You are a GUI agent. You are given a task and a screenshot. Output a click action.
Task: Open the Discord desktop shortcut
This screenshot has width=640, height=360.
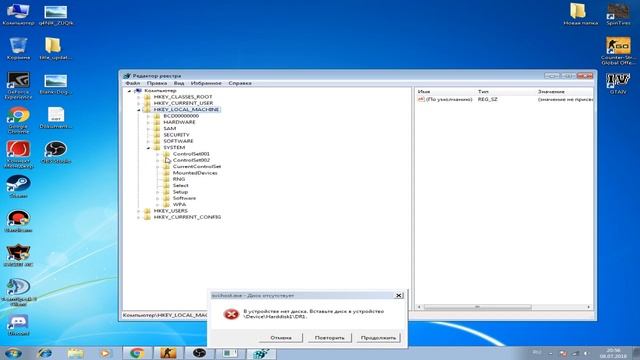click(18, 324)
